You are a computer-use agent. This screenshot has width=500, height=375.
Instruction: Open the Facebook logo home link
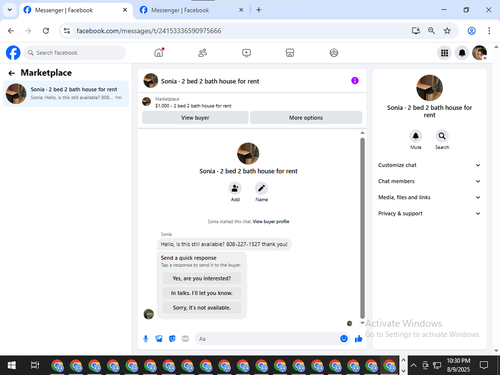(13, 53)
